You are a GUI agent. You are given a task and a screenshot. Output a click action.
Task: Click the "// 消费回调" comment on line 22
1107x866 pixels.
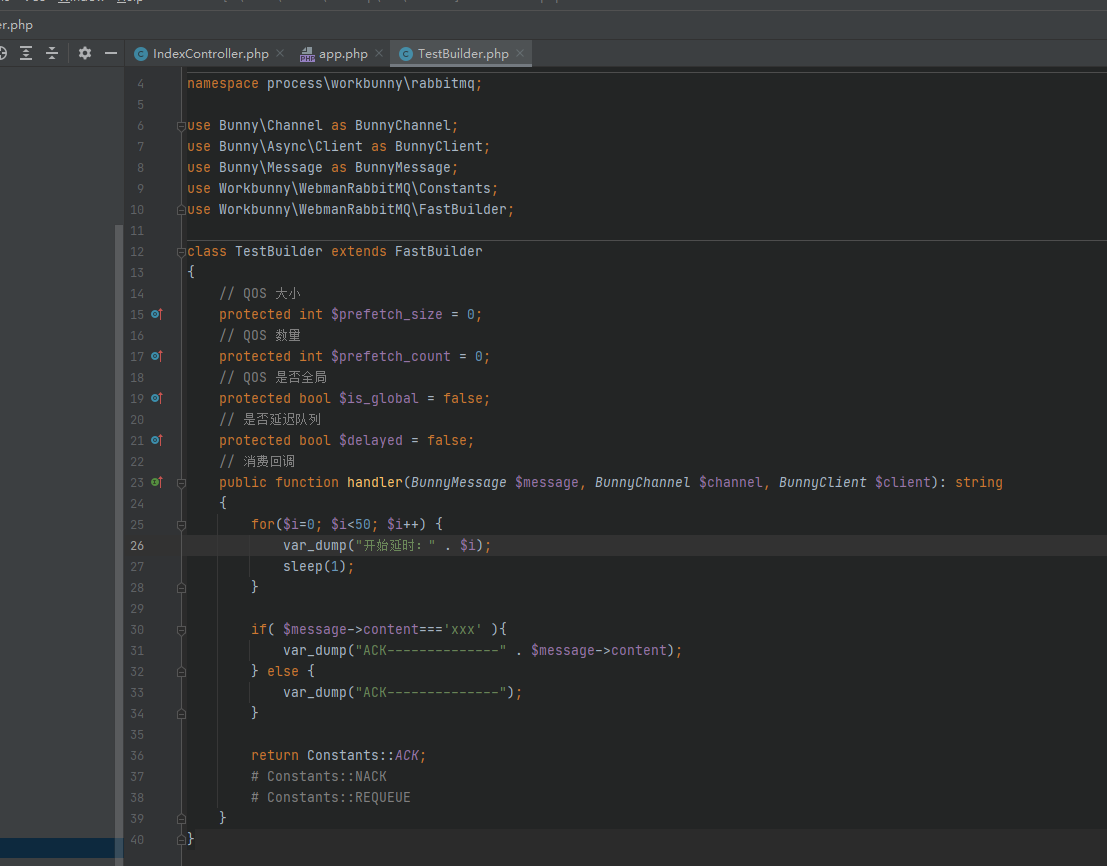point(257,462)
